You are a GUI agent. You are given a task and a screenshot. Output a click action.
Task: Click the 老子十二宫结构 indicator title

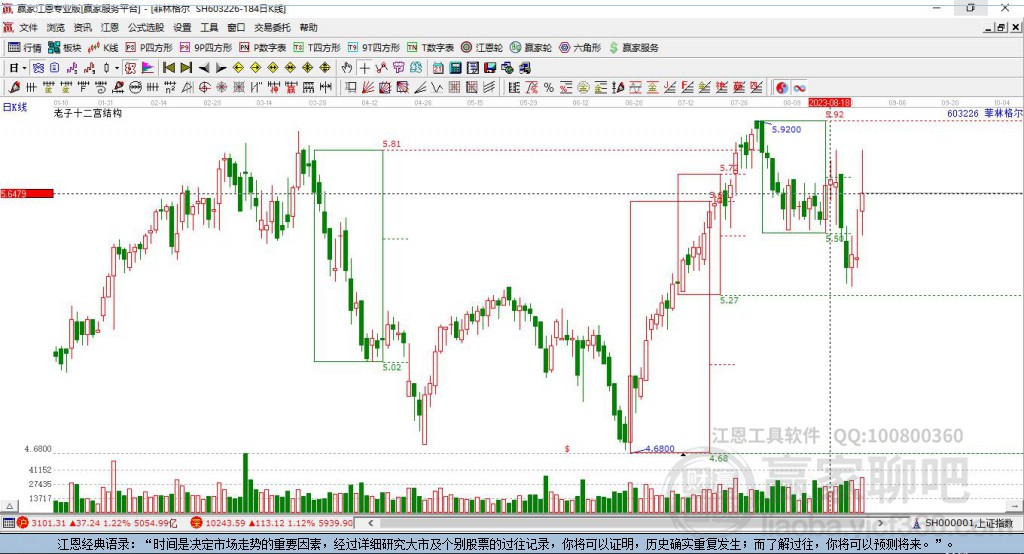click(x=88, y=113)
